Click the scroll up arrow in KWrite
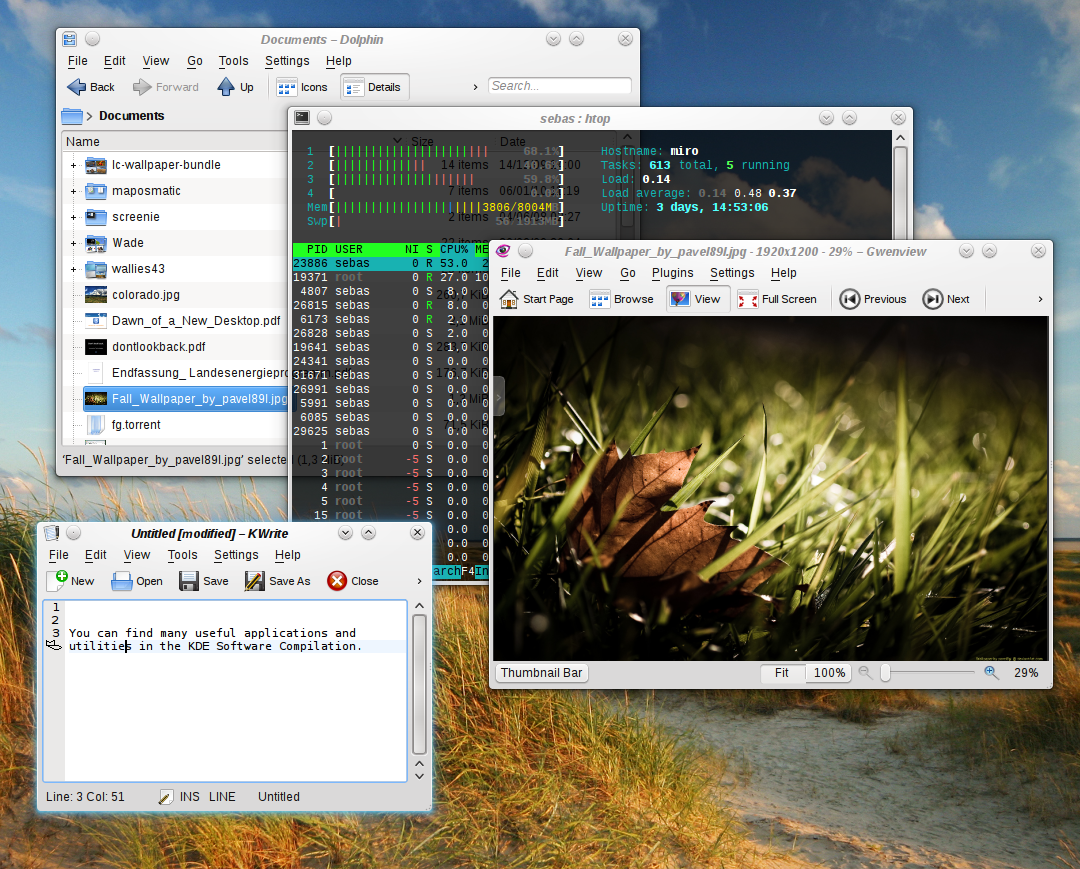Image resolution: width=1080 pixels, height=869 pixels. (x=419, y=606)
